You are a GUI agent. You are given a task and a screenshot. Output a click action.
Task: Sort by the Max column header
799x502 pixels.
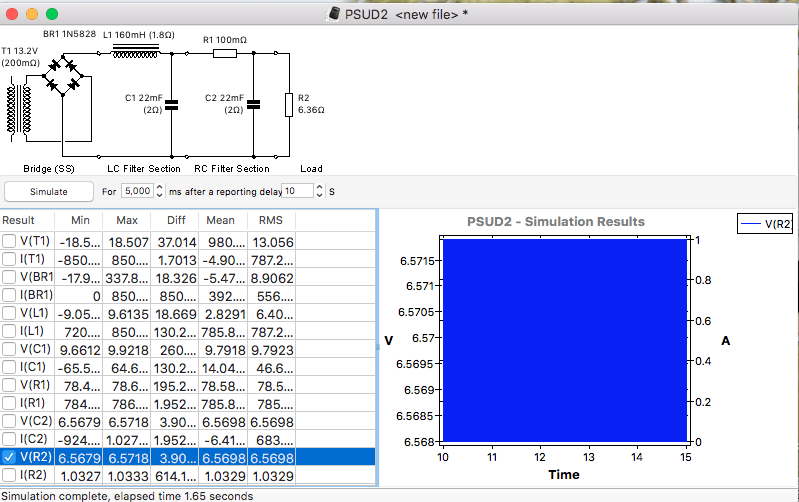click(127, 220)
